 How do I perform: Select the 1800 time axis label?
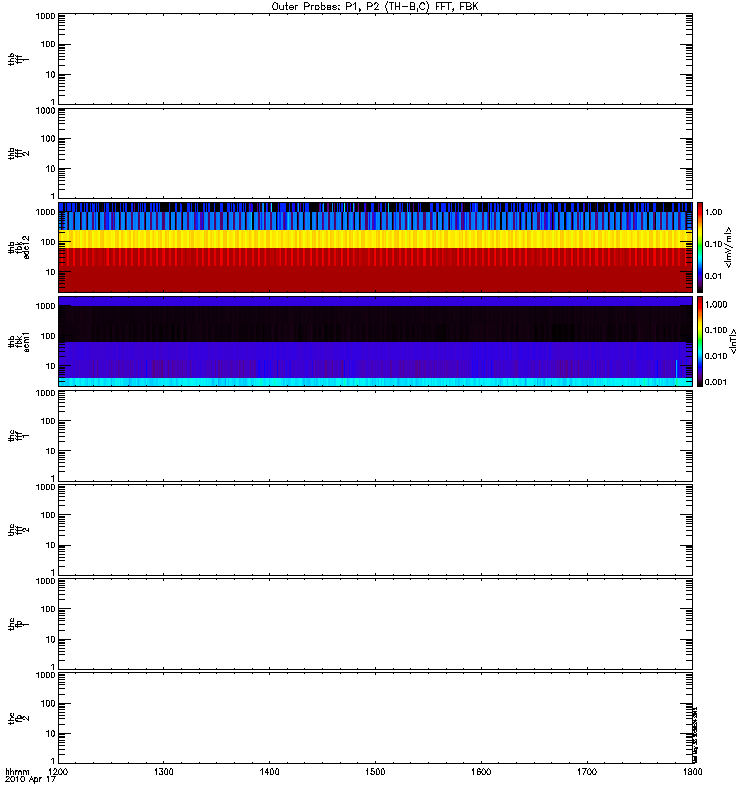[692, 771]
